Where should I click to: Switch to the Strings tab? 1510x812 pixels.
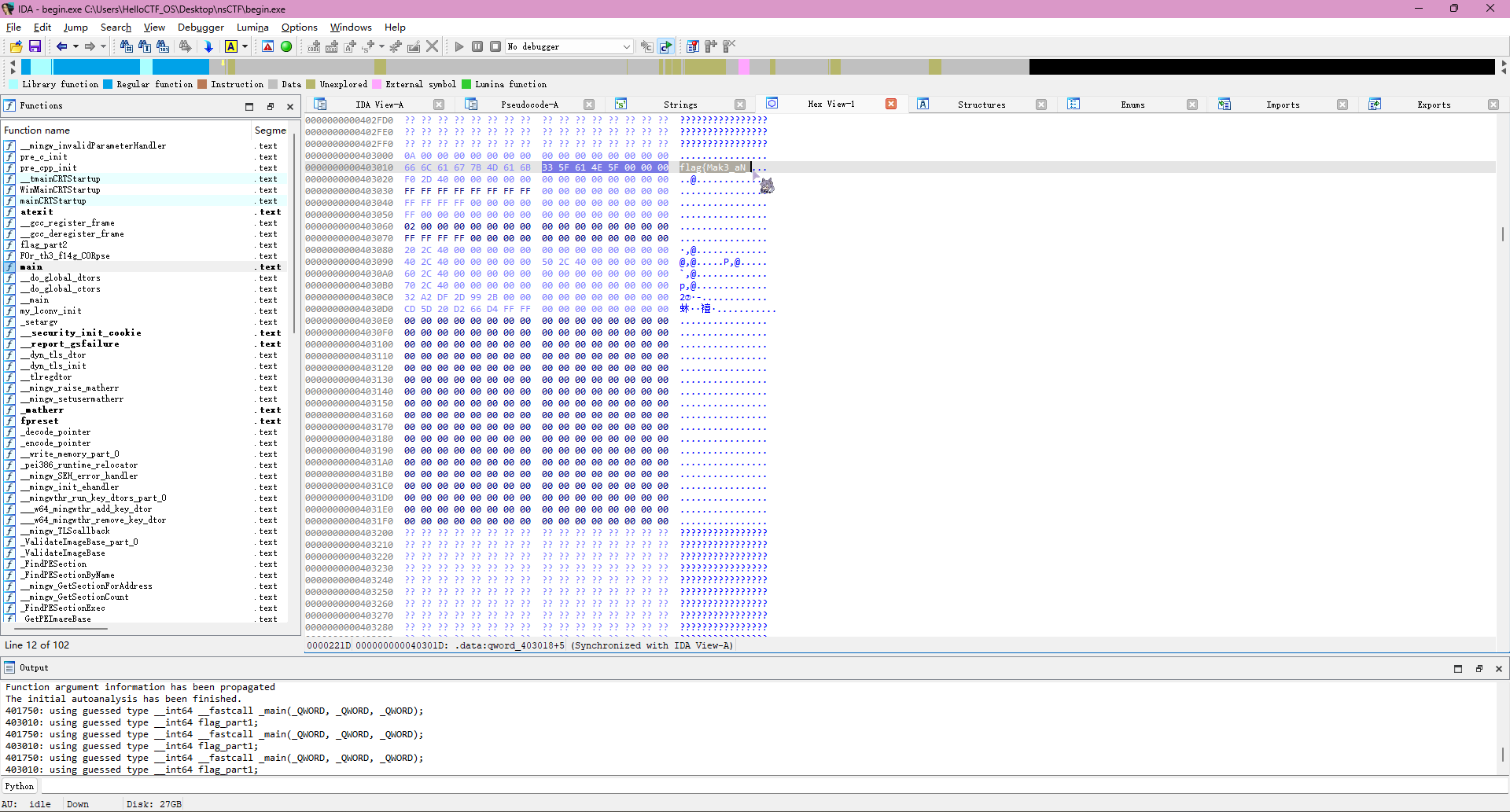[x=680, y=105]
